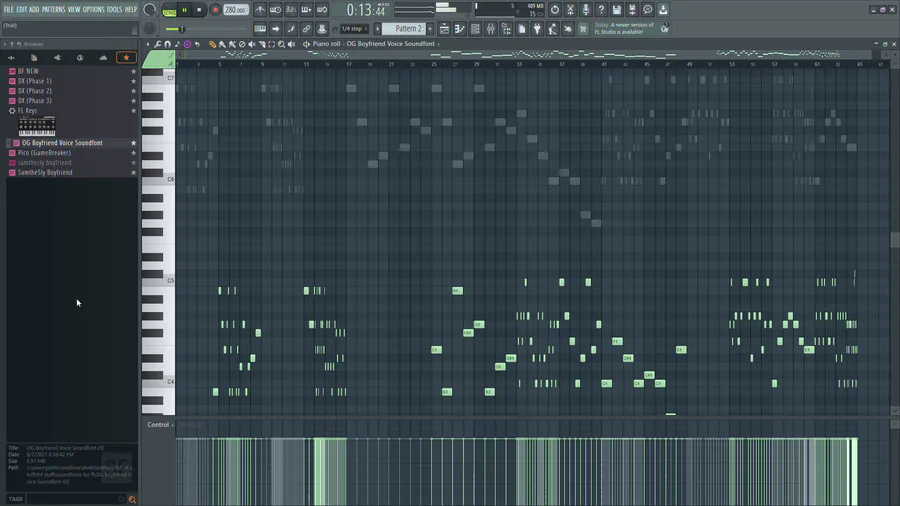Open the ADD menu
Image resolution: width=900 pixels, height=506 pixels.
pos(34,10)
